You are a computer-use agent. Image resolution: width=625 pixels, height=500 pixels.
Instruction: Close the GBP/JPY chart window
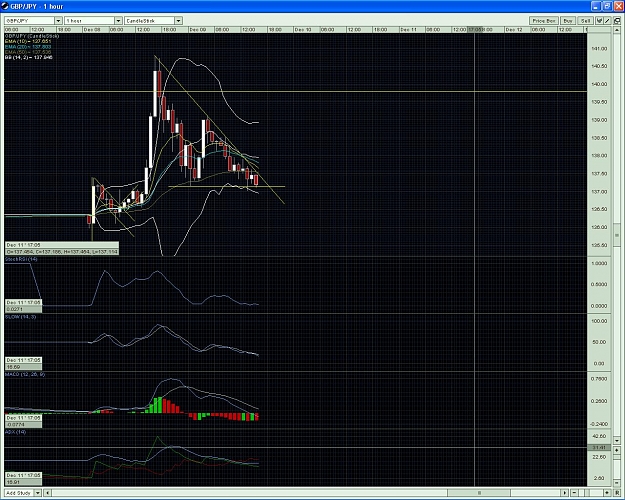pos(619,6)
